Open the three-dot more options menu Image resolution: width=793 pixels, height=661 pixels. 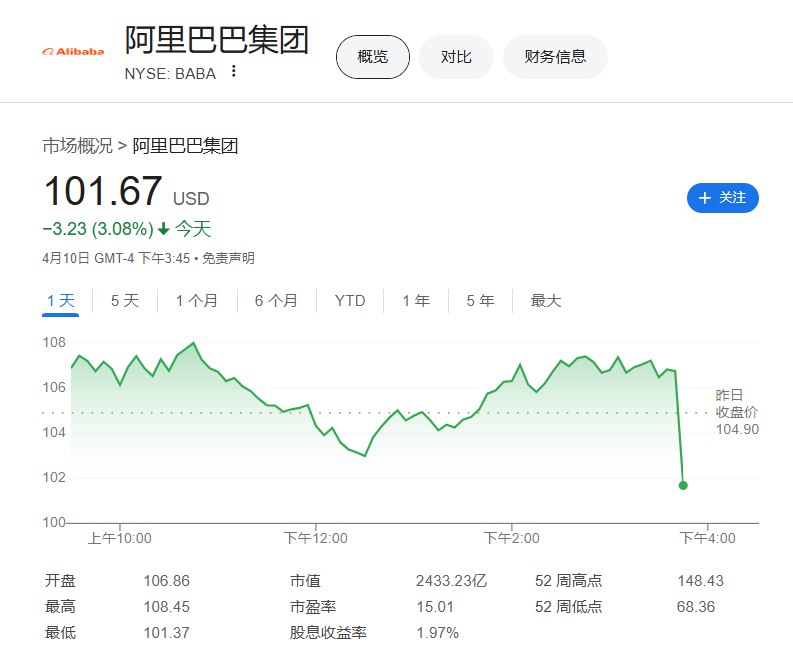pyautogui.click(x=233, y=71)
